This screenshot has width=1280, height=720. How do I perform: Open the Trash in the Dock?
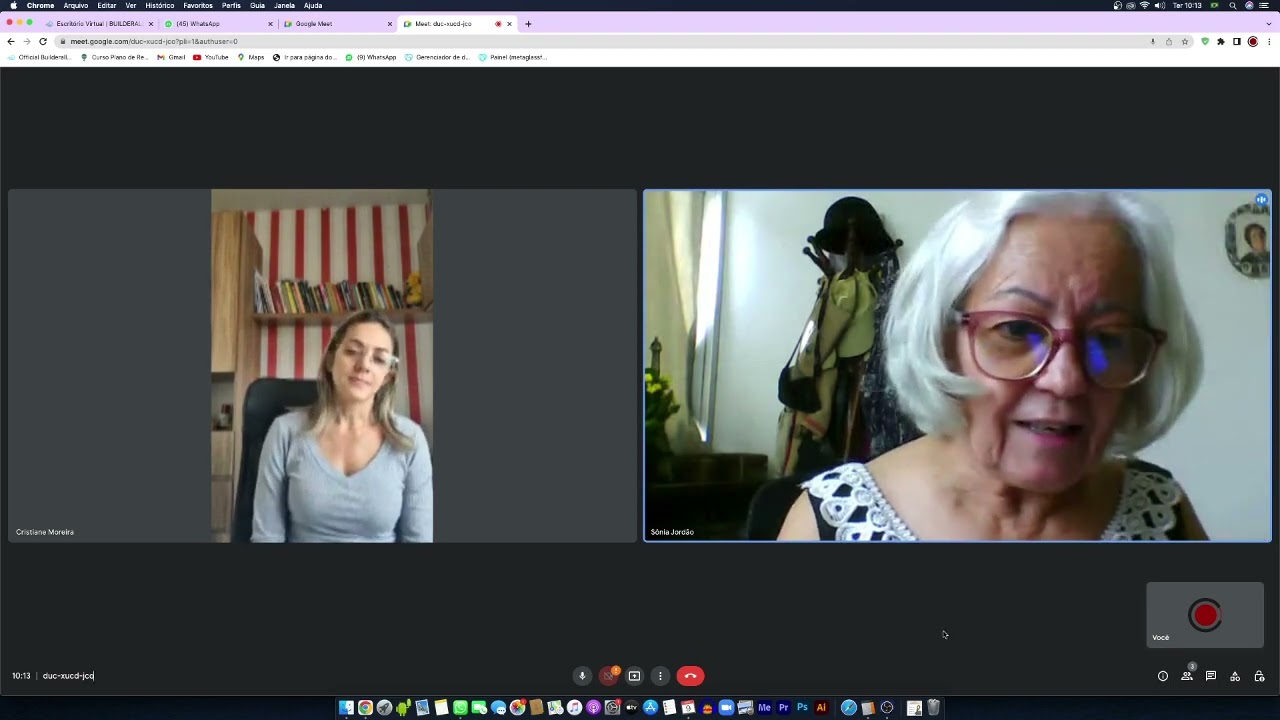933,707
